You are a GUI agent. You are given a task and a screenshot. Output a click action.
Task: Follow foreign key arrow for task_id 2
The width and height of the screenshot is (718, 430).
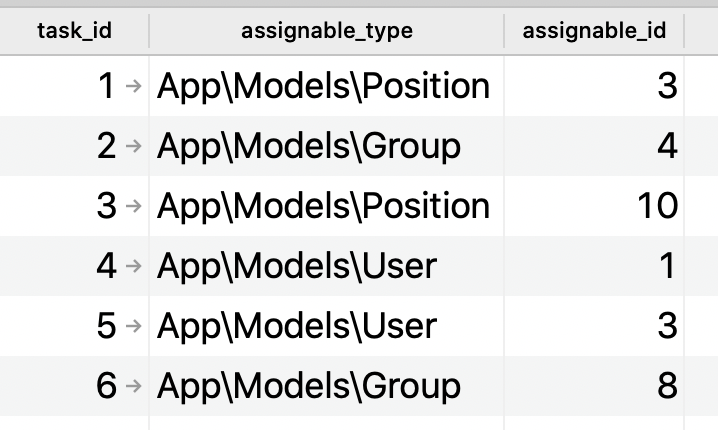click(x=133, y=146)
